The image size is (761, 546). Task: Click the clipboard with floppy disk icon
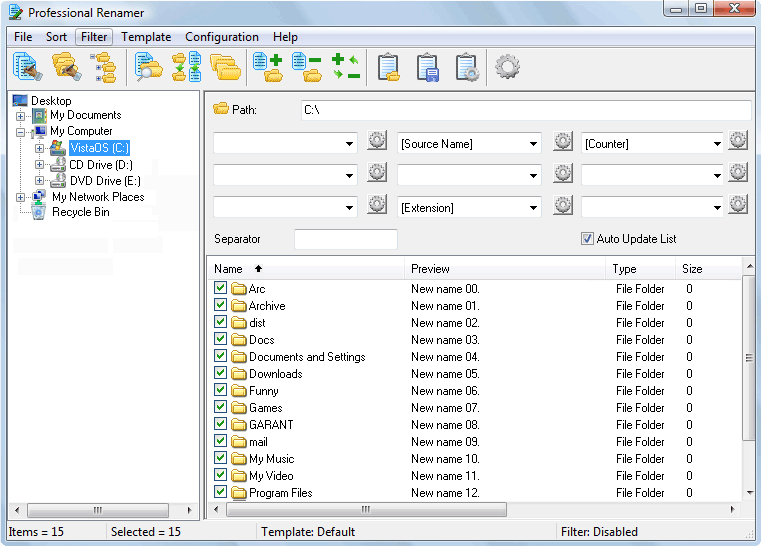coord(427,67)
